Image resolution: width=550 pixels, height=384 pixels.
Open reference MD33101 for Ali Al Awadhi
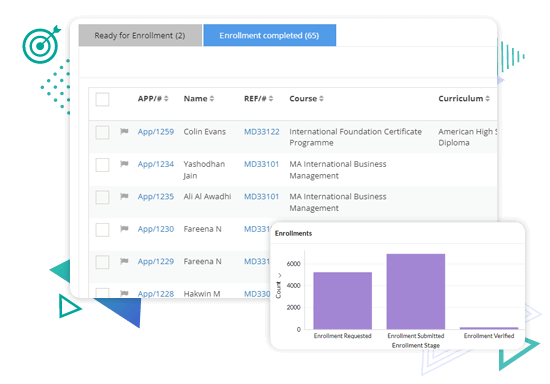pyautogui.click(x=261, y=197)
